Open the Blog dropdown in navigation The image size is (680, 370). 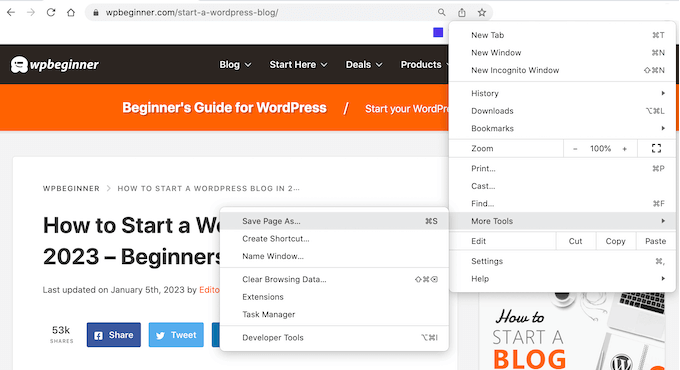point(235,65)
